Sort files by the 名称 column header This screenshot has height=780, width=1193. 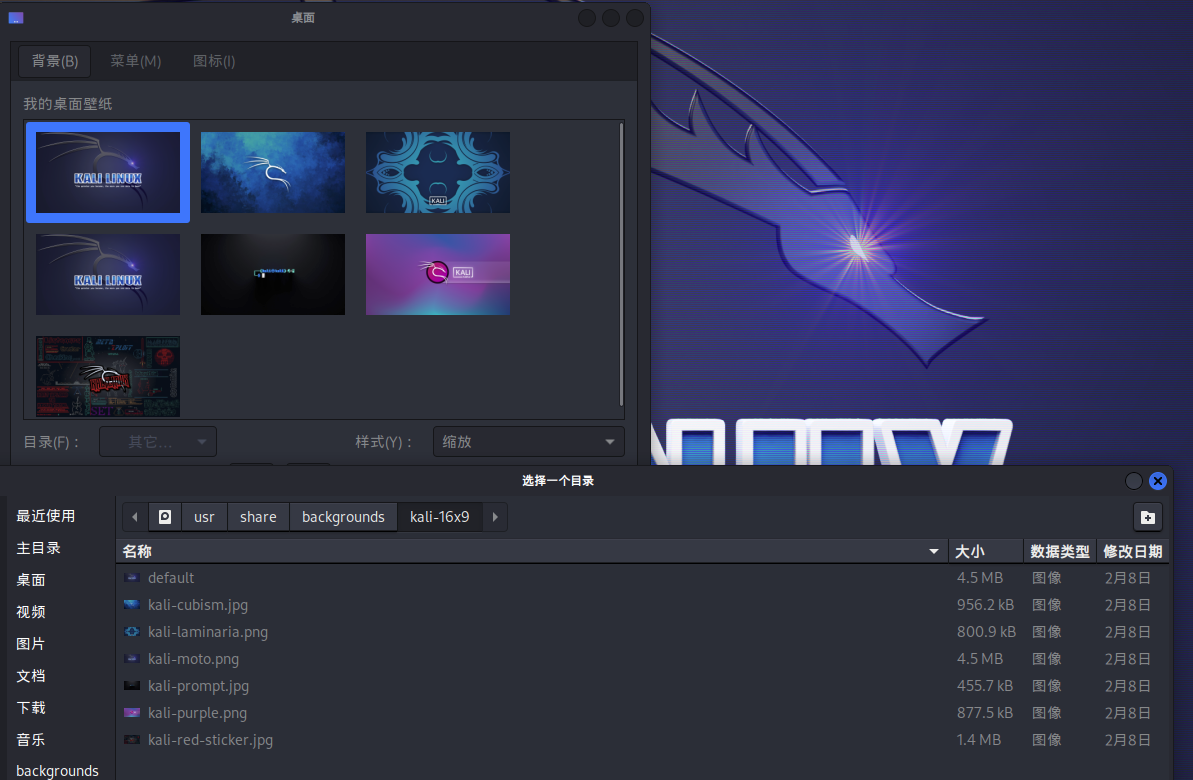[x=530, y=551]
